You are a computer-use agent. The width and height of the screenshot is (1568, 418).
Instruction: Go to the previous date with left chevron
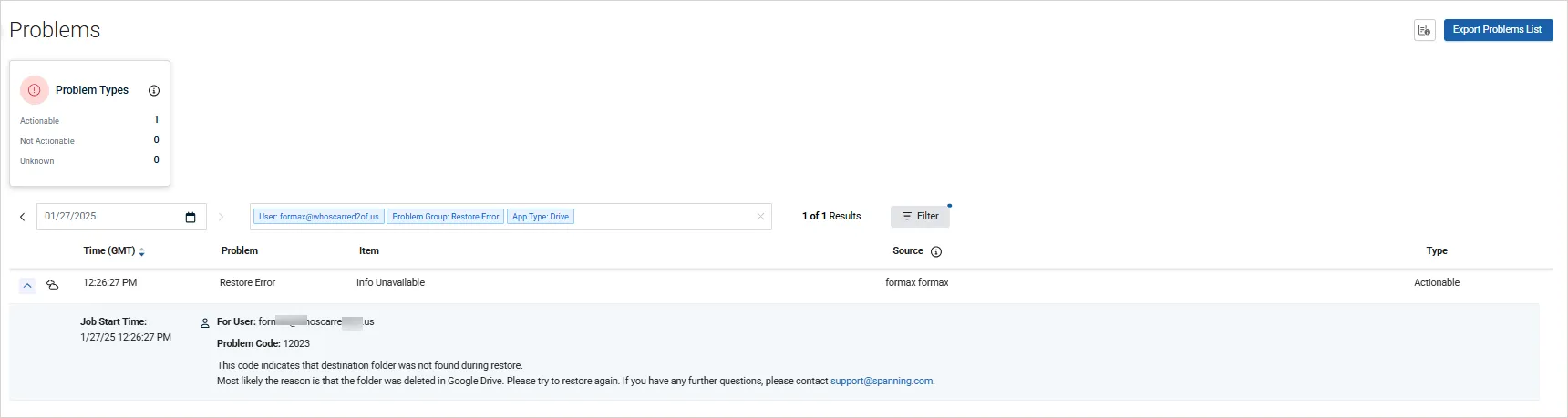tap(23, 217)
